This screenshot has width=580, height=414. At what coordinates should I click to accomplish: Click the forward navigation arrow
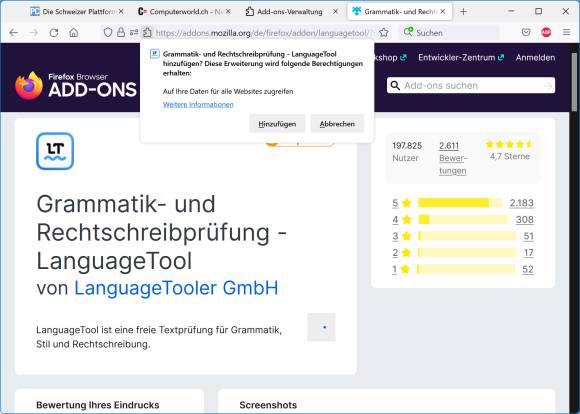point(34,33)
